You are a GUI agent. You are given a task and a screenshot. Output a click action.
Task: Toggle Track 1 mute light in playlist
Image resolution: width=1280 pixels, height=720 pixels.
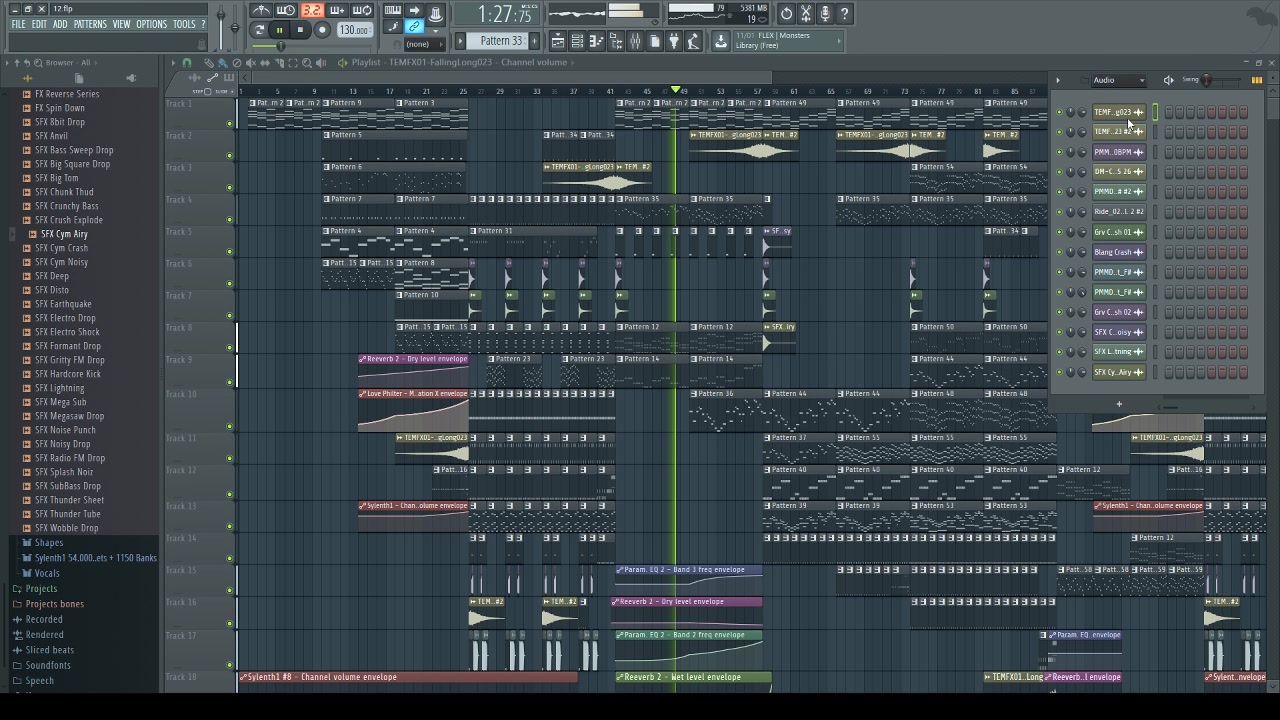point(230,124)
